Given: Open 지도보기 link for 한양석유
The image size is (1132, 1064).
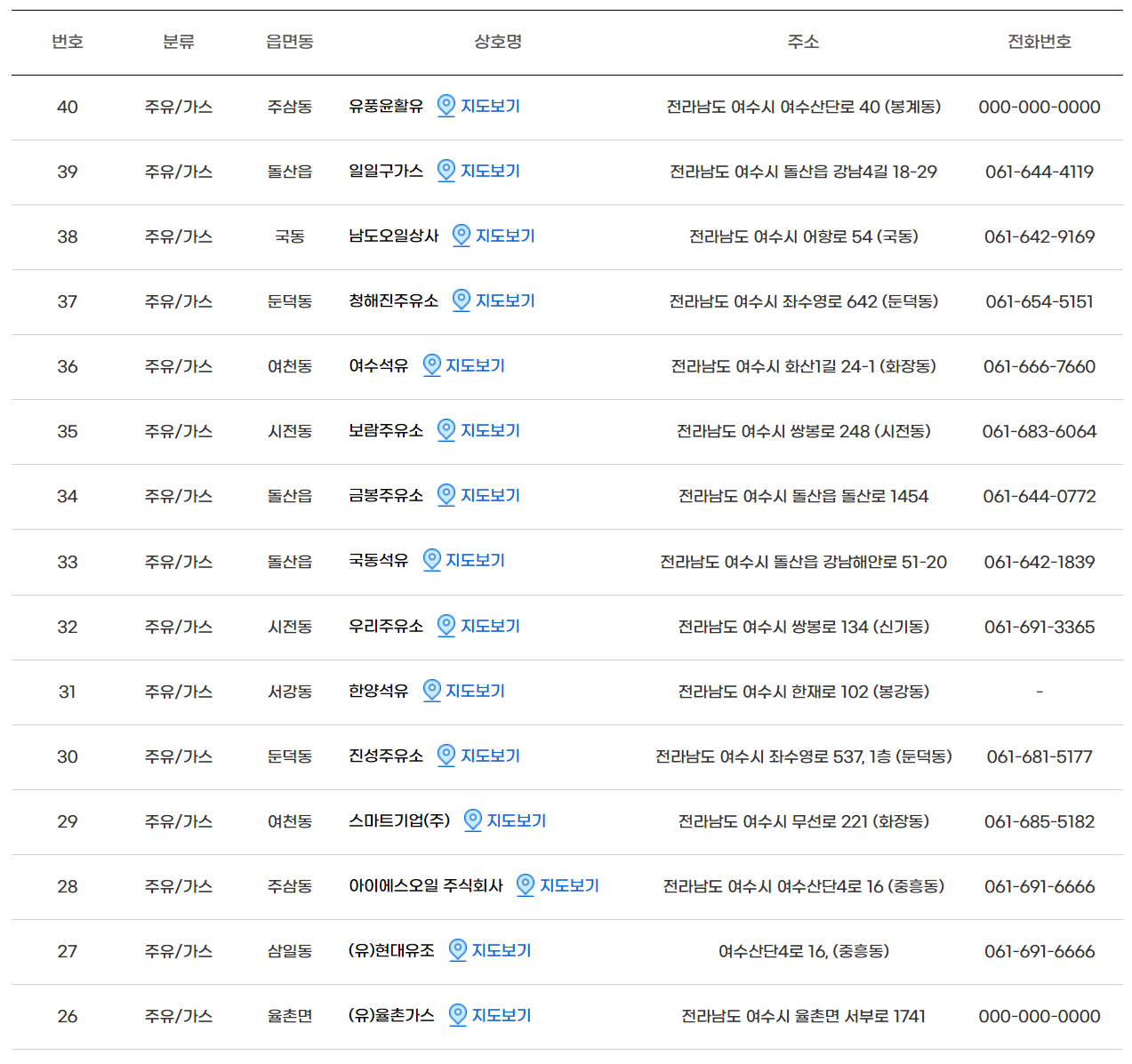Looking at the screenshot, I should tap(475, 691).
